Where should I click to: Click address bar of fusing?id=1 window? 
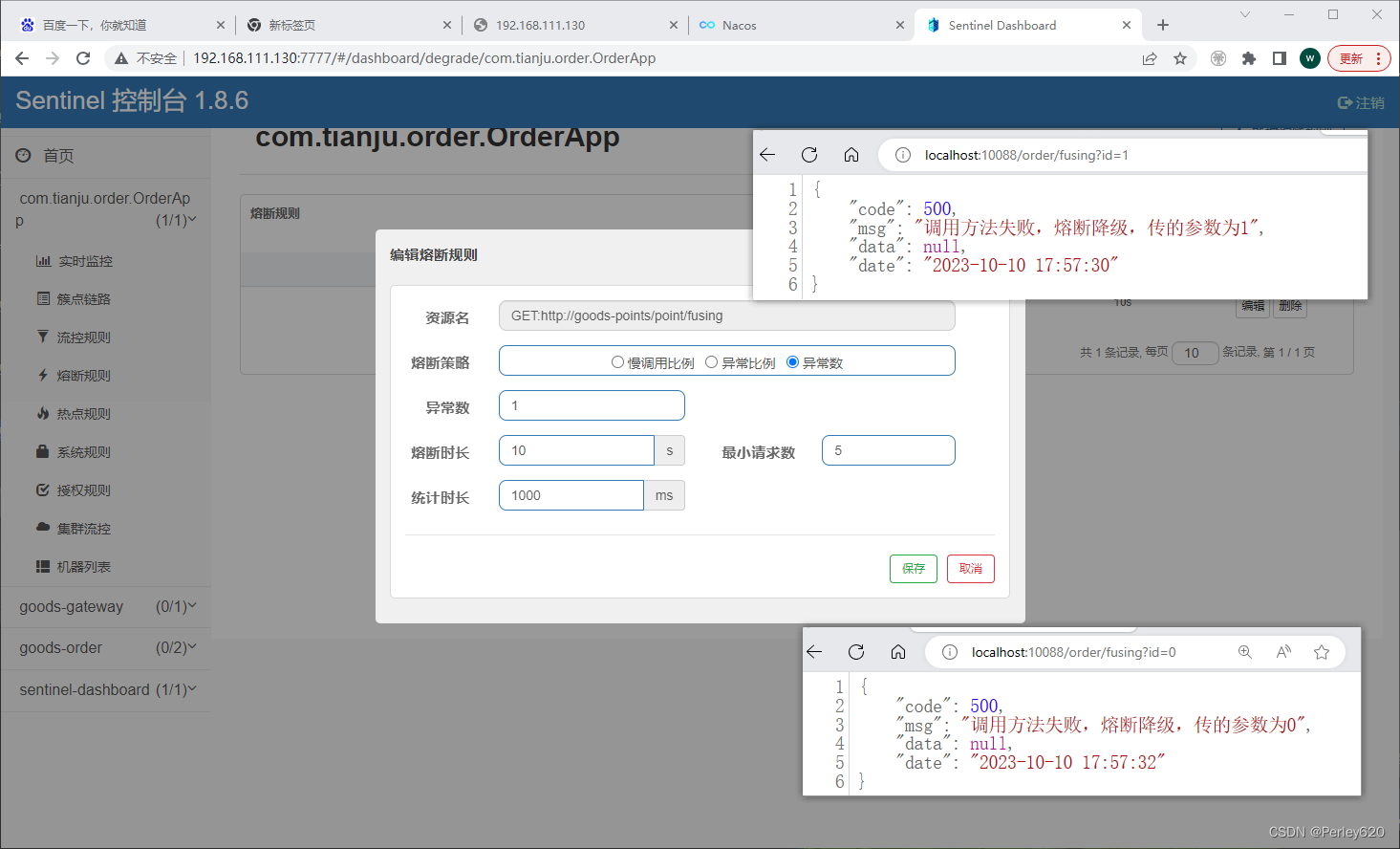1026,155
